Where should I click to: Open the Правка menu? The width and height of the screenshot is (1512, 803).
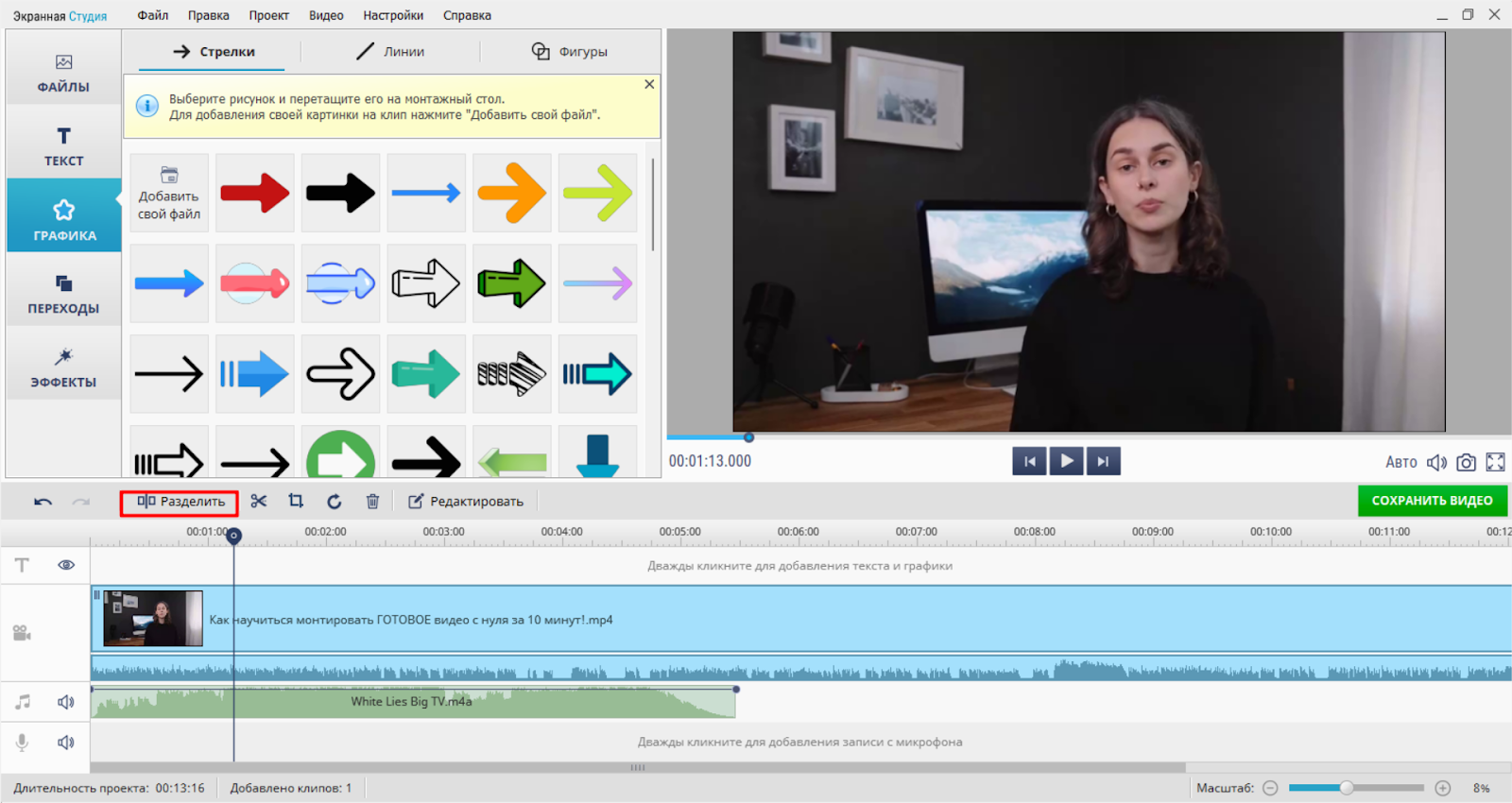tap(208, 15)
